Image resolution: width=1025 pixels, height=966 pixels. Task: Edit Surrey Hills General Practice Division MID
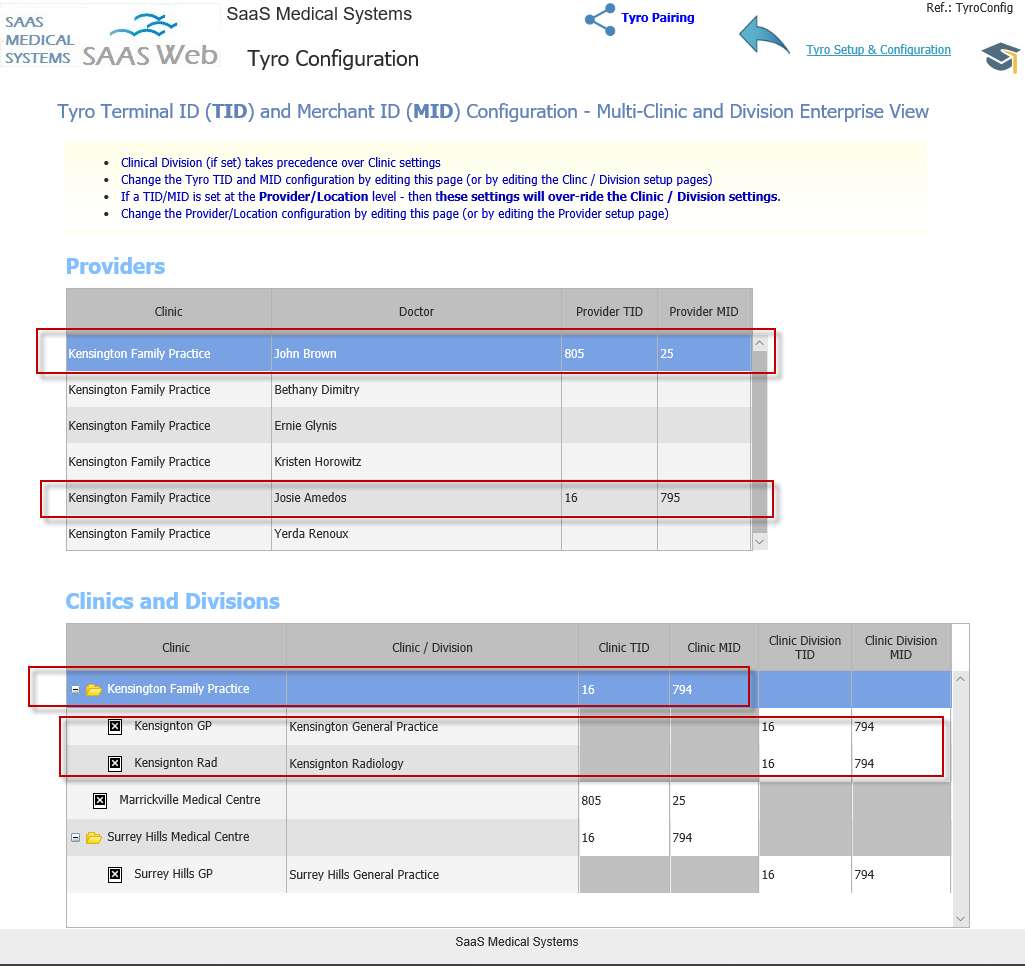pos(901,874)
